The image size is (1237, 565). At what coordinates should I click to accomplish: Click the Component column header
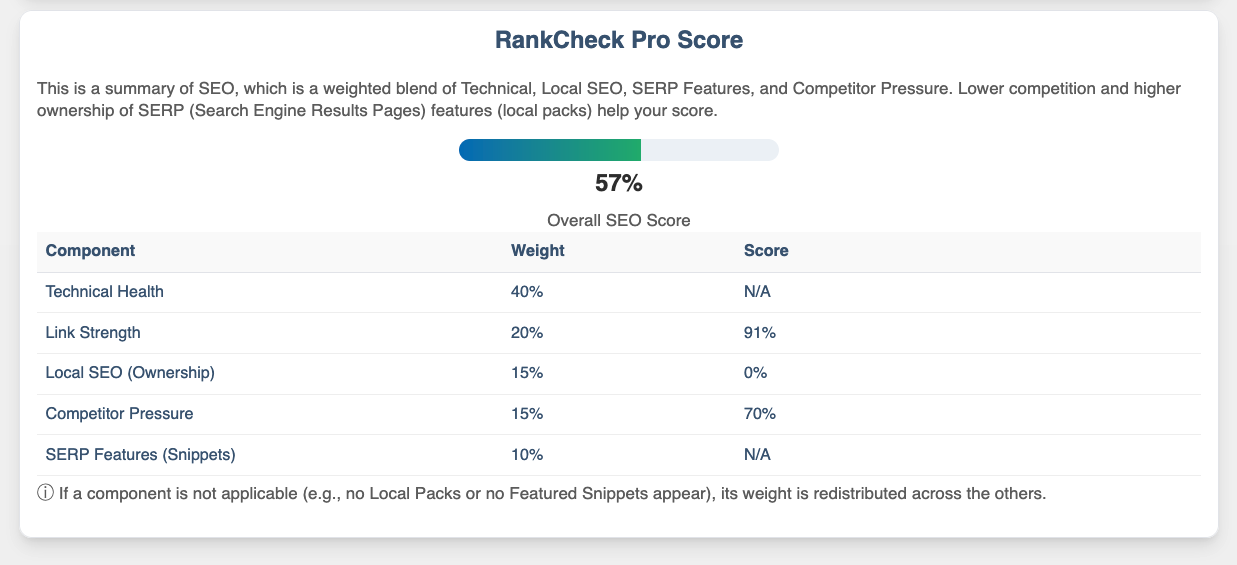coord(90,250)
